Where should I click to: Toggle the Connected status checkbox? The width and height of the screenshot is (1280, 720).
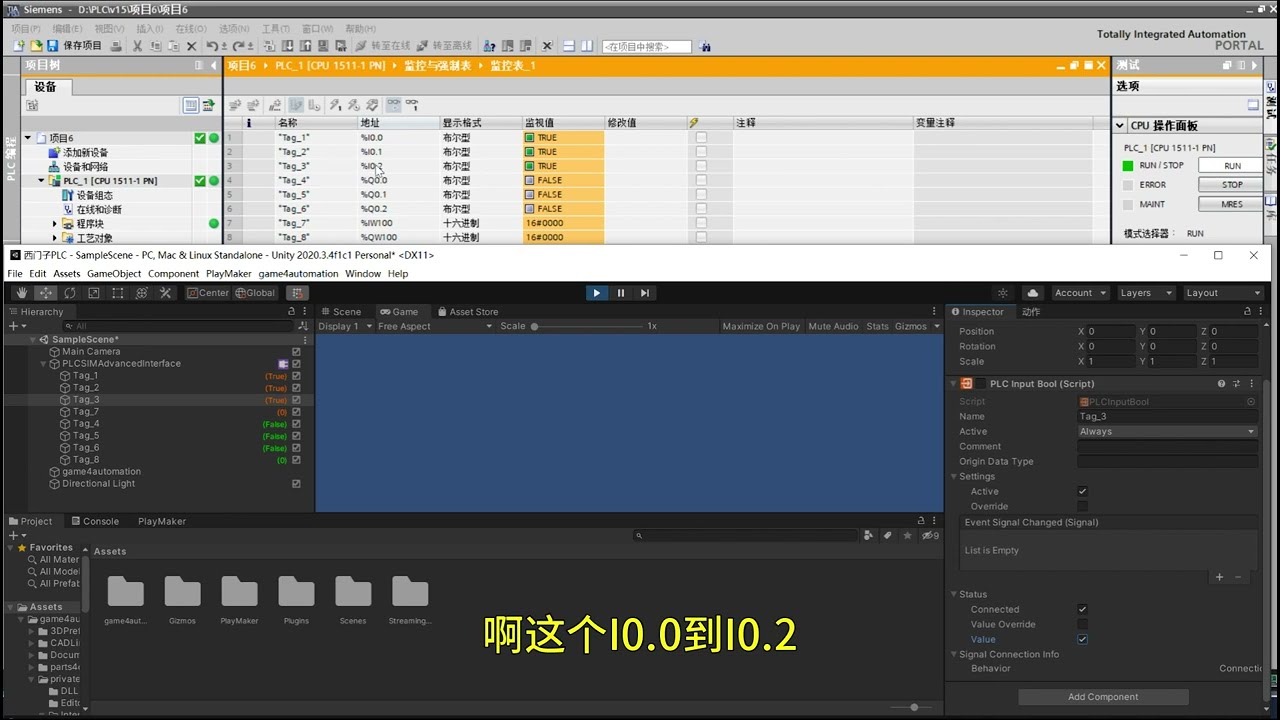click(x=1082, y=610)
